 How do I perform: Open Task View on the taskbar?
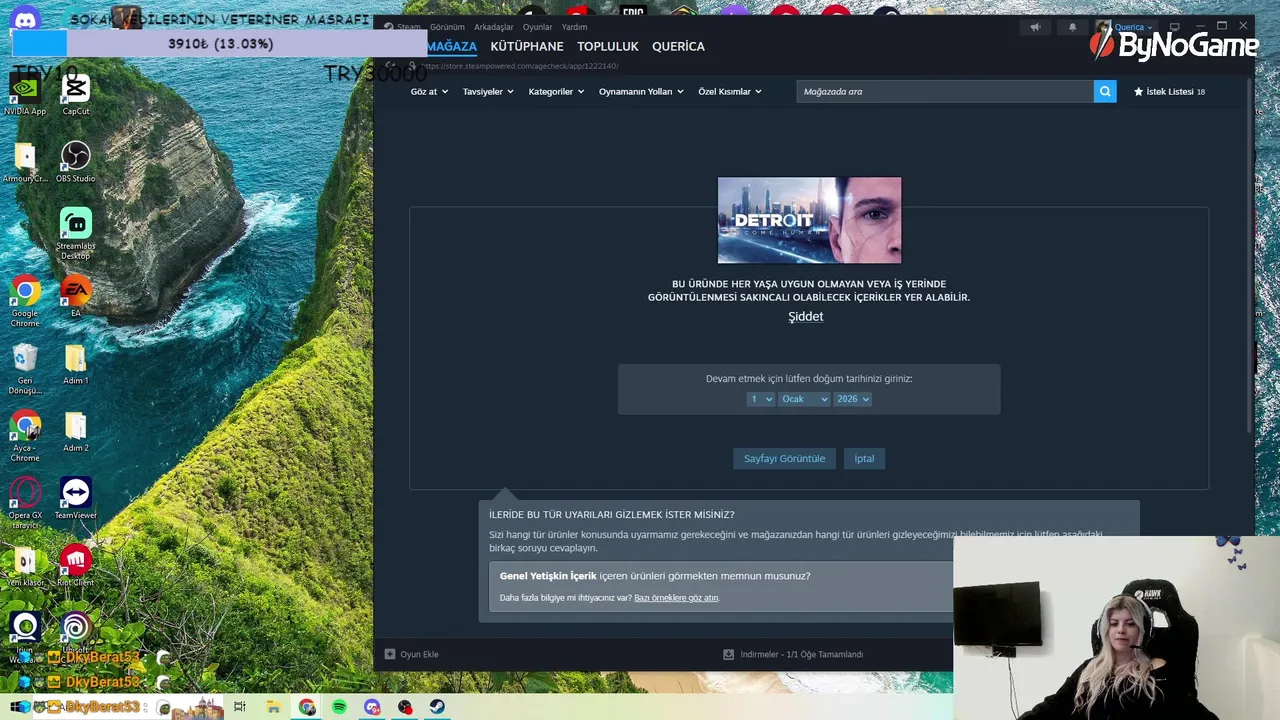[x=240, y=707]
